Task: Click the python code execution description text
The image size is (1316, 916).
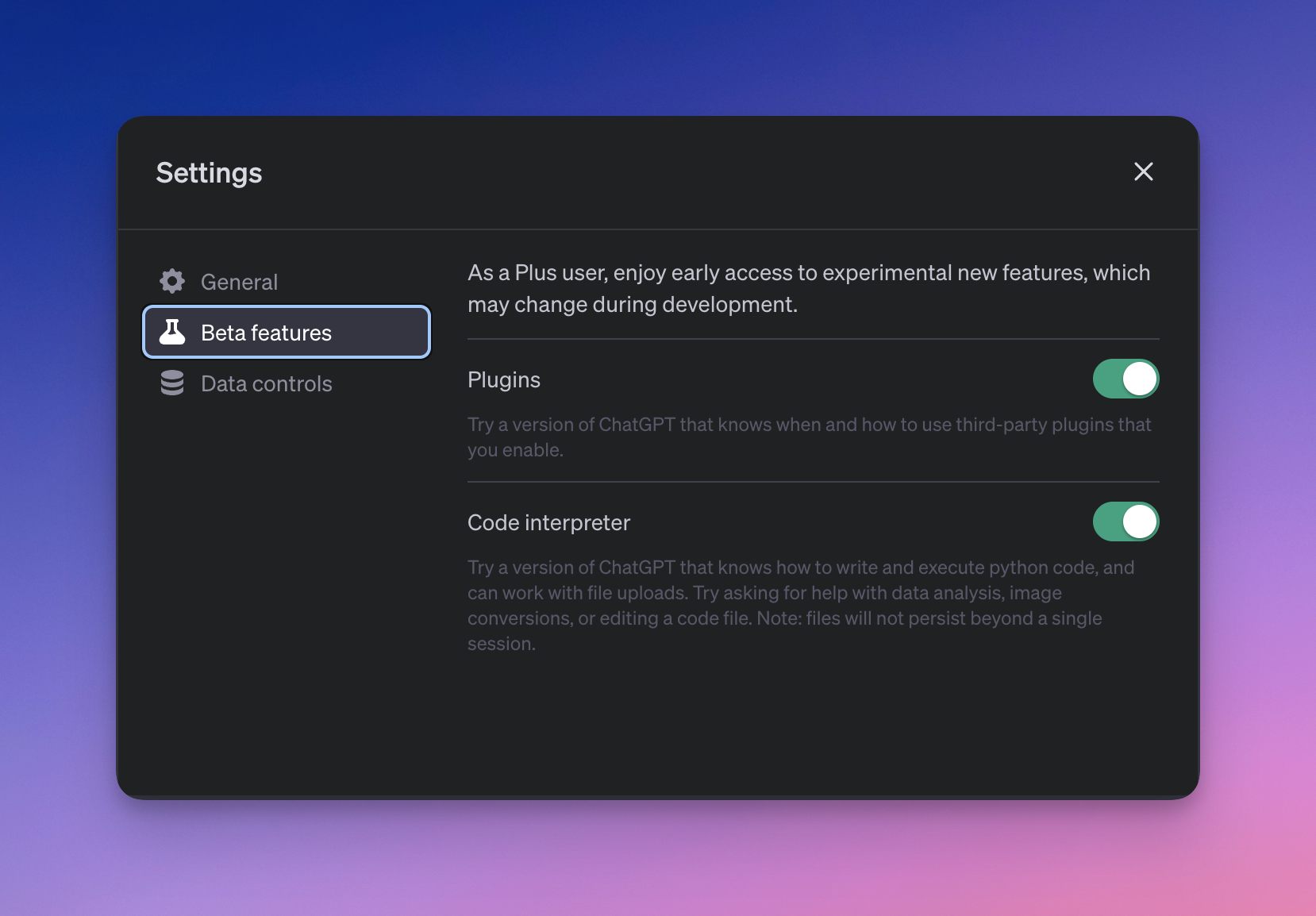Action: [x=801, y=606]
